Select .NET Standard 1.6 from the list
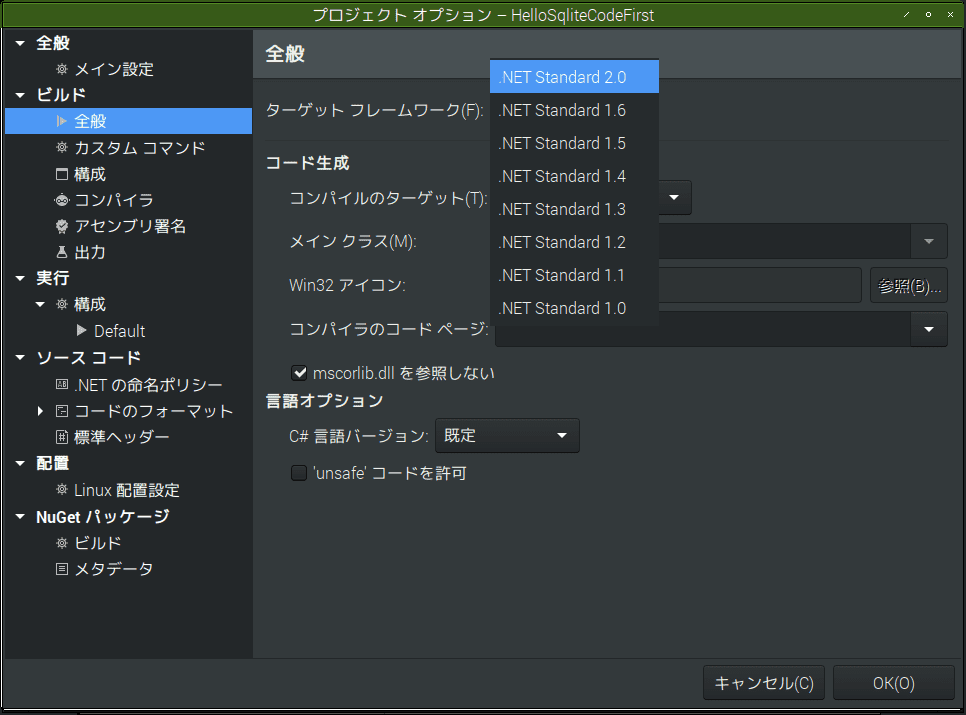Viewport: 966px width, 715px height. point(574,110)
